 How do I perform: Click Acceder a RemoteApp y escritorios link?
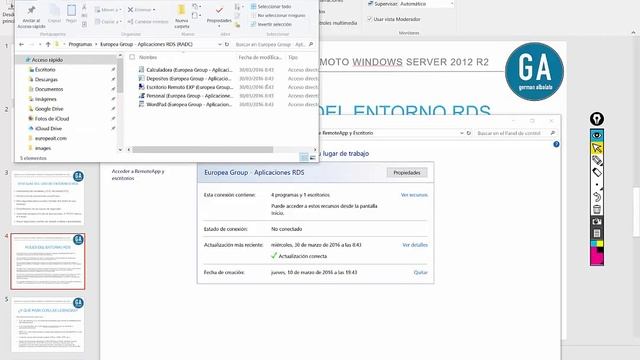pos(138,175)
